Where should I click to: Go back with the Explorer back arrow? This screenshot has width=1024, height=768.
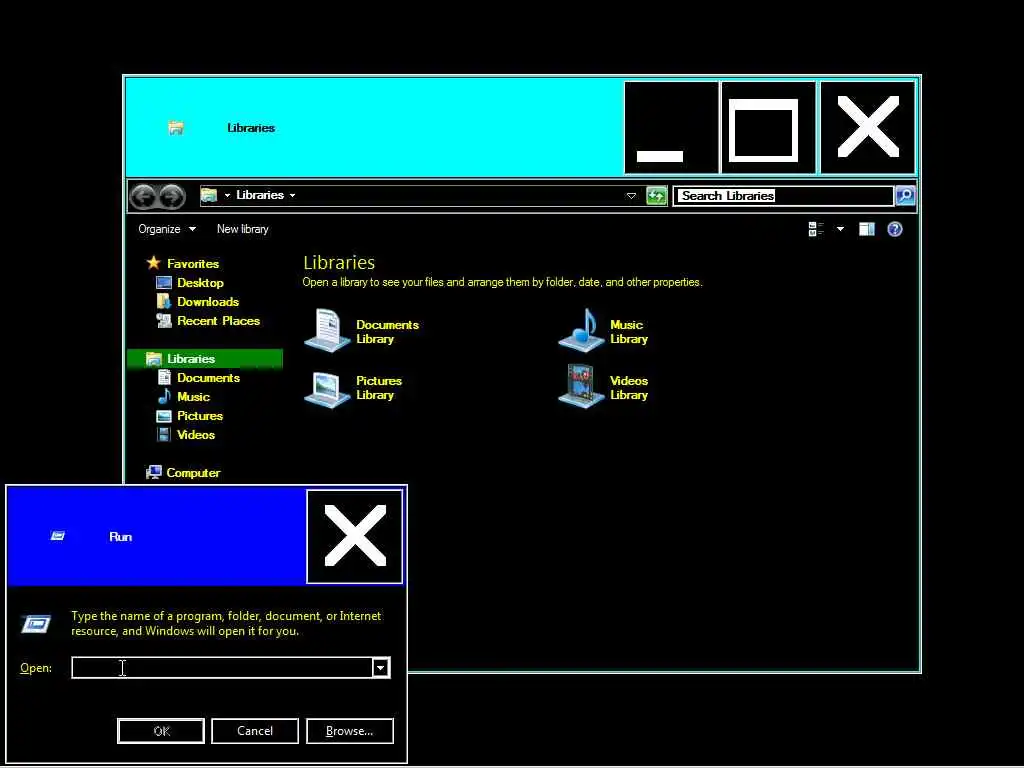(x=144, y=196)
